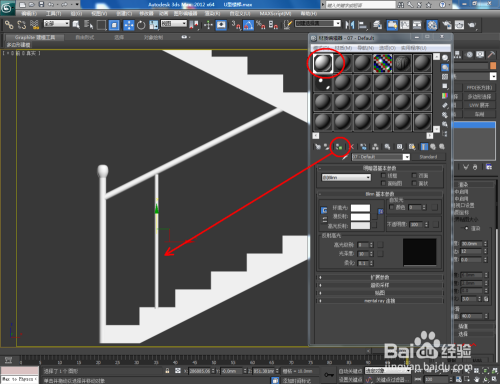The height and width of the screenshot is (384, 500).
Task: Click the FFD modifier button
Action: 479,88
